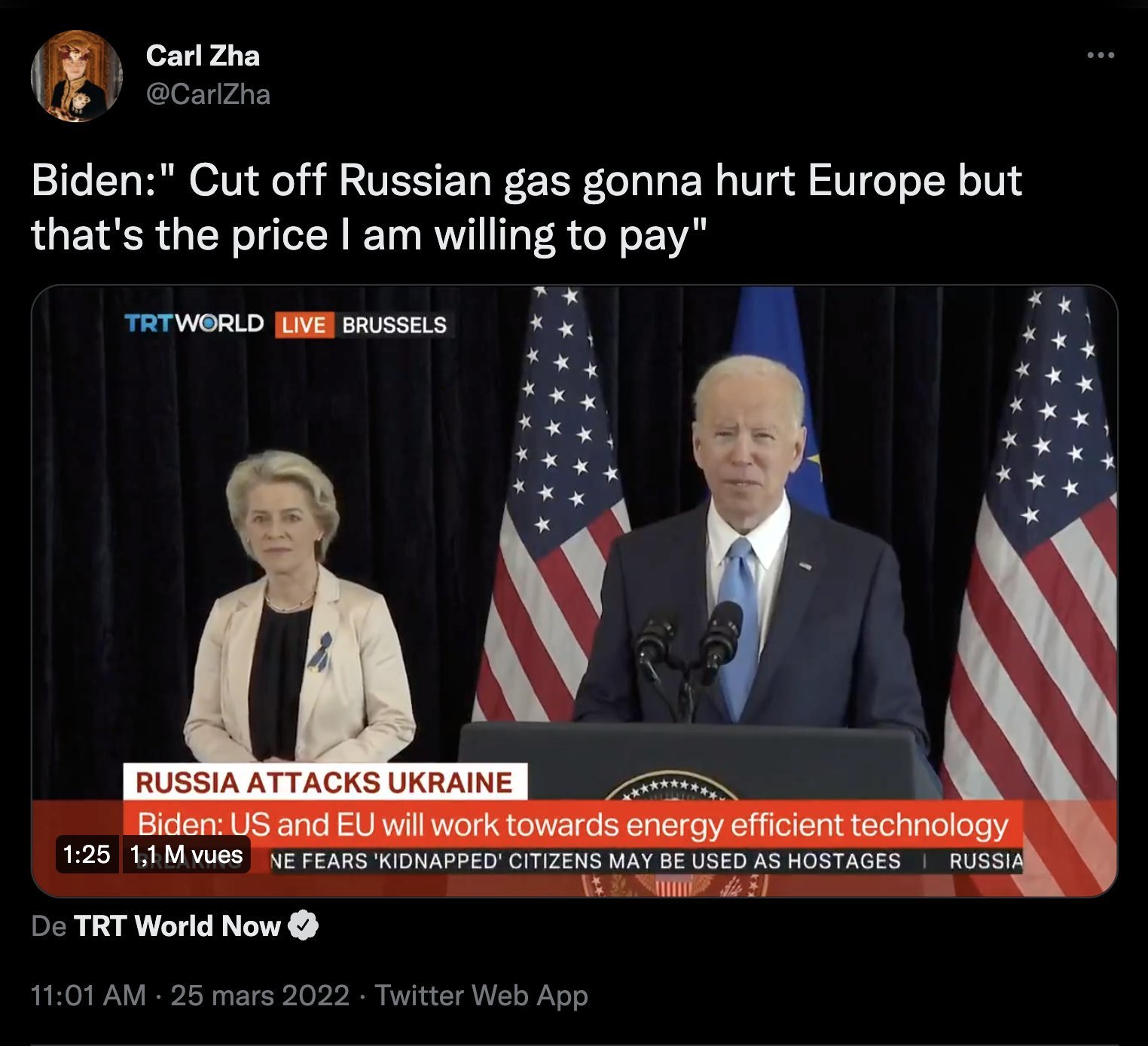Image resolution: width=1148 pixels, height=1046 pixels.
Task: Click the energy efficient technology headline bar
Action: coord(572,825)
